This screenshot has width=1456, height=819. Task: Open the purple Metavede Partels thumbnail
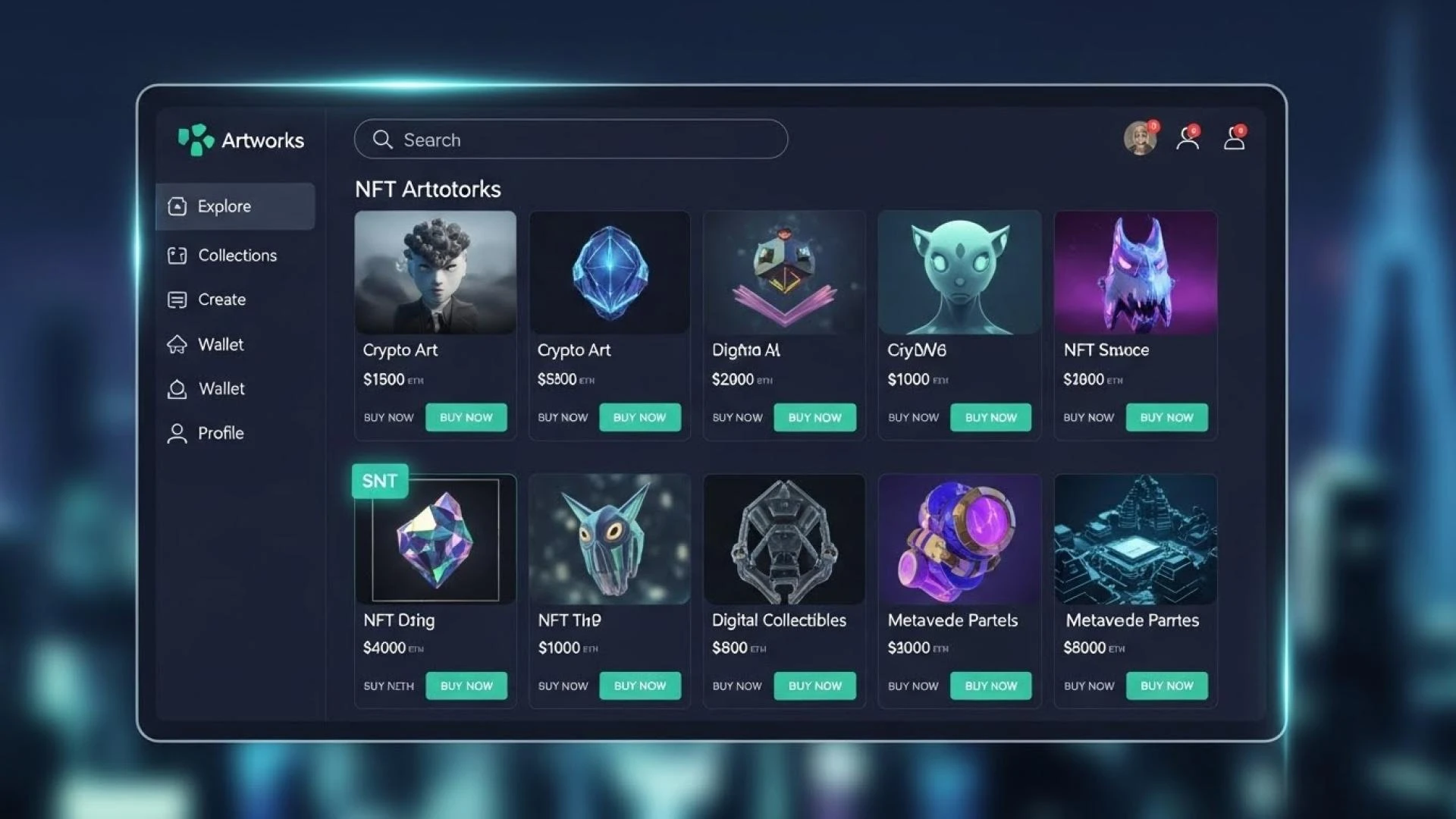(959, 539)
